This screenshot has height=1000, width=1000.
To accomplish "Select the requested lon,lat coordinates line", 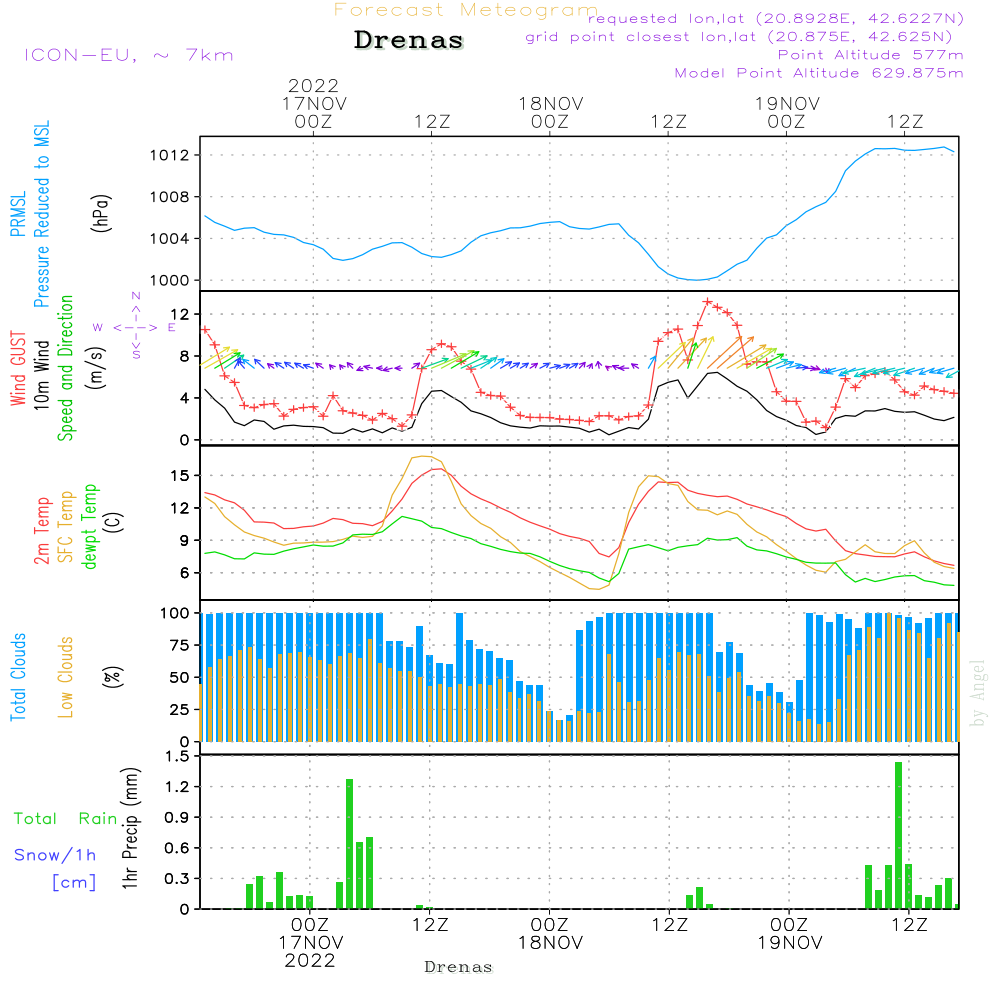I will click(776, 18).
